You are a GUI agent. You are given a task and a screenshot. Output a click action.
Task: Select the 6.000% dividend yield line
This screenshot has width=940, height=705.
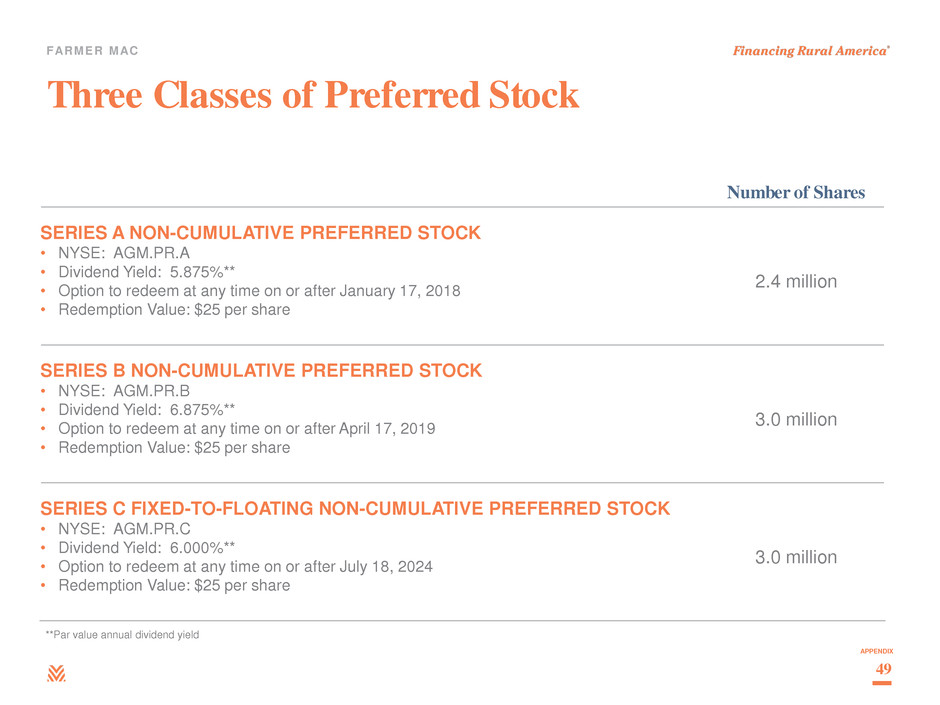click(146, 548)
